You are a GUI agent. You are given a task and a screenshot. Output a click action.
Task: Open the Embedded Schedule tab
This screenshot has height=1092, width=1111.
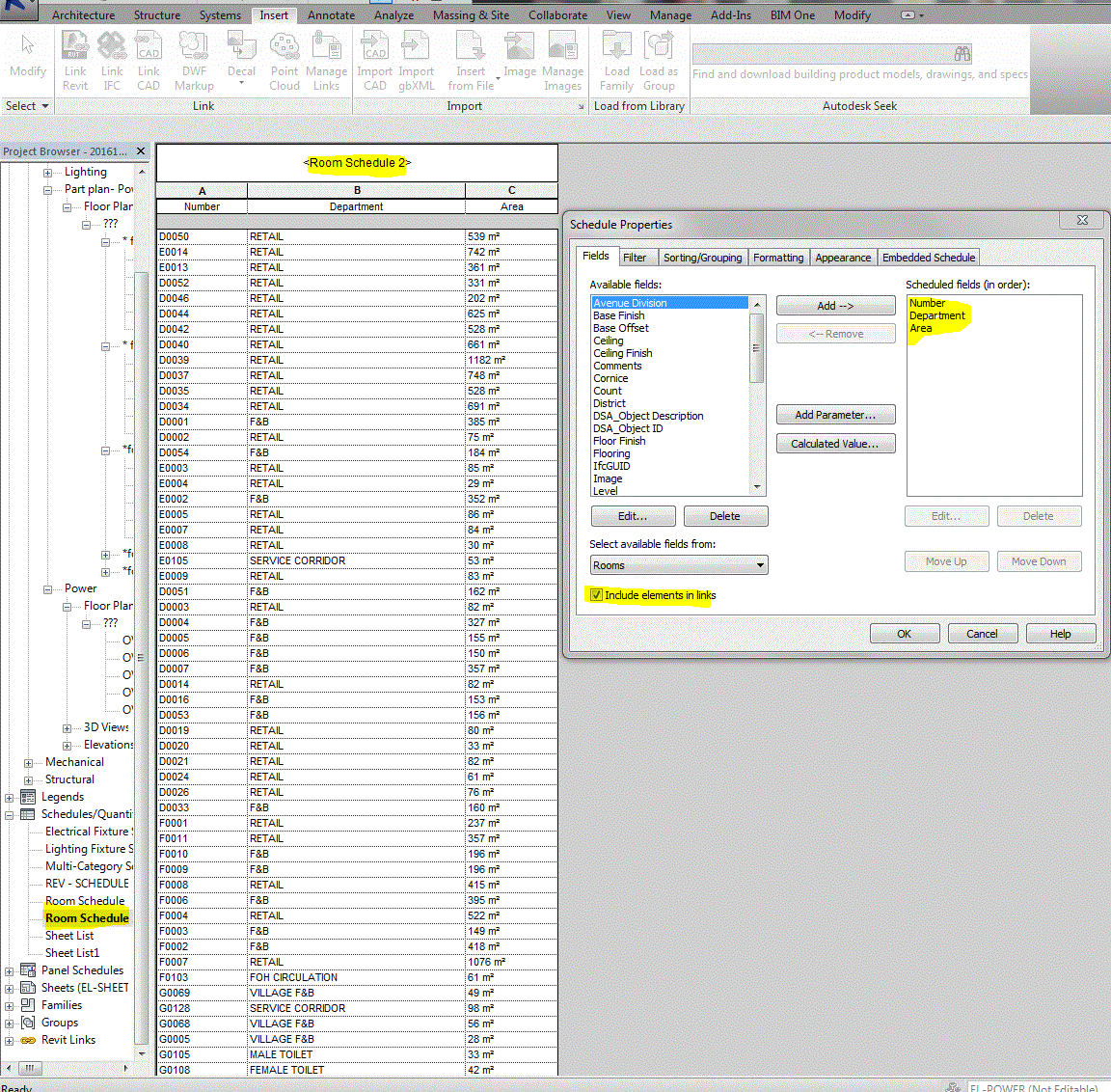[x=928, y=258]
